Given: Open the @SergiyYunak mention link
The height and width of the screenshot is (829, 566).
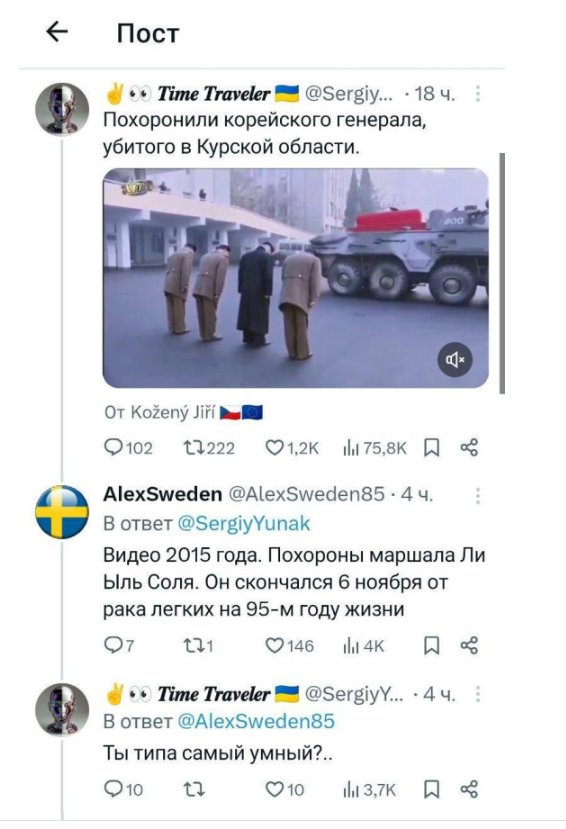Looking at the screenshot, I should tap(244, 523).
